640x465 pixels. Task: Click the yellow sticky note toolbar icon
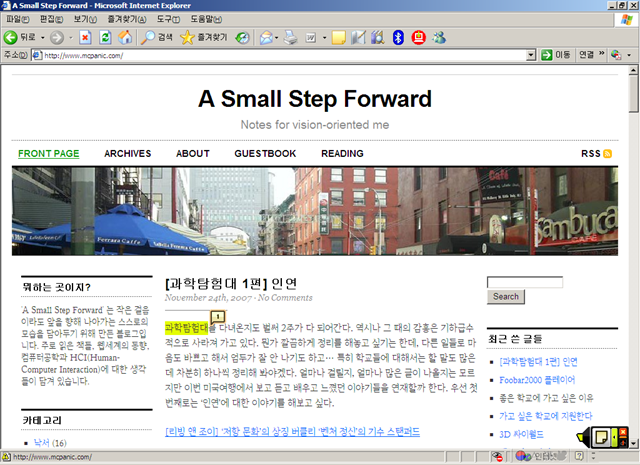(x=338, y=38)
